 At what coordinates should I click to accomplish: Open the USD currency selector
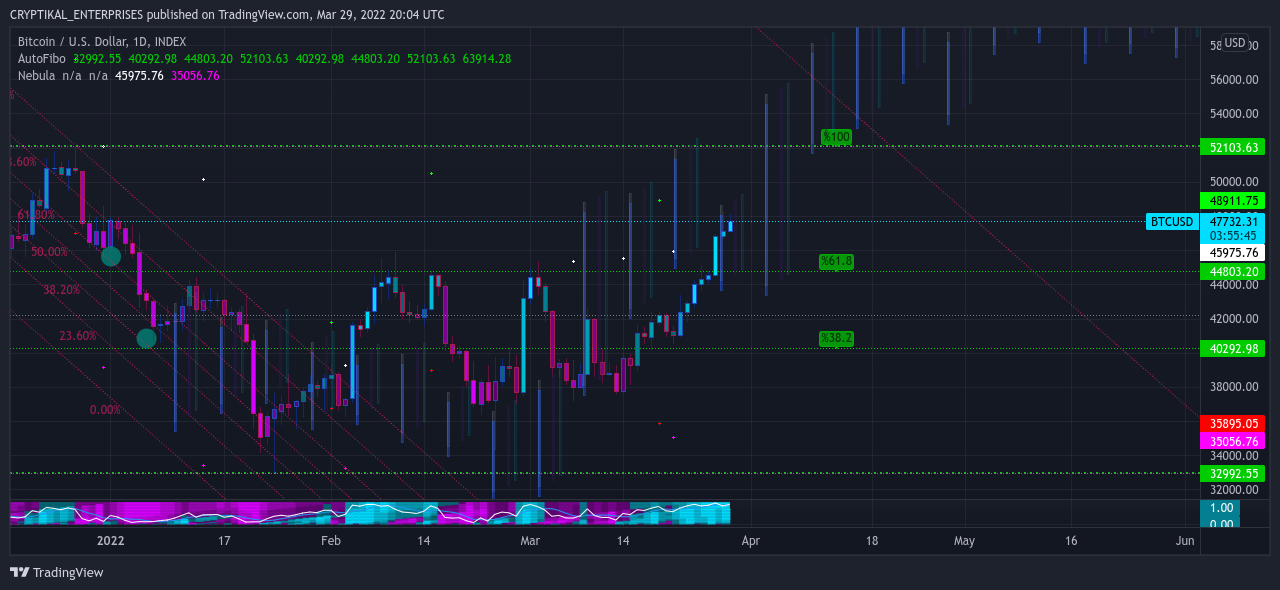pyautogui.click(x=1235, y=43)
